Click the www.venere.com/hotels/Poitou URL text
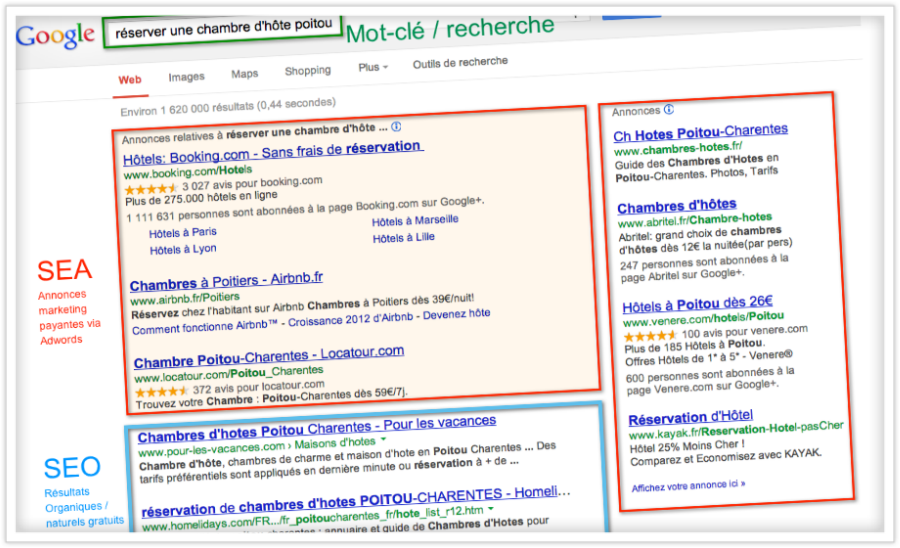900x548 pixels. 704,318
